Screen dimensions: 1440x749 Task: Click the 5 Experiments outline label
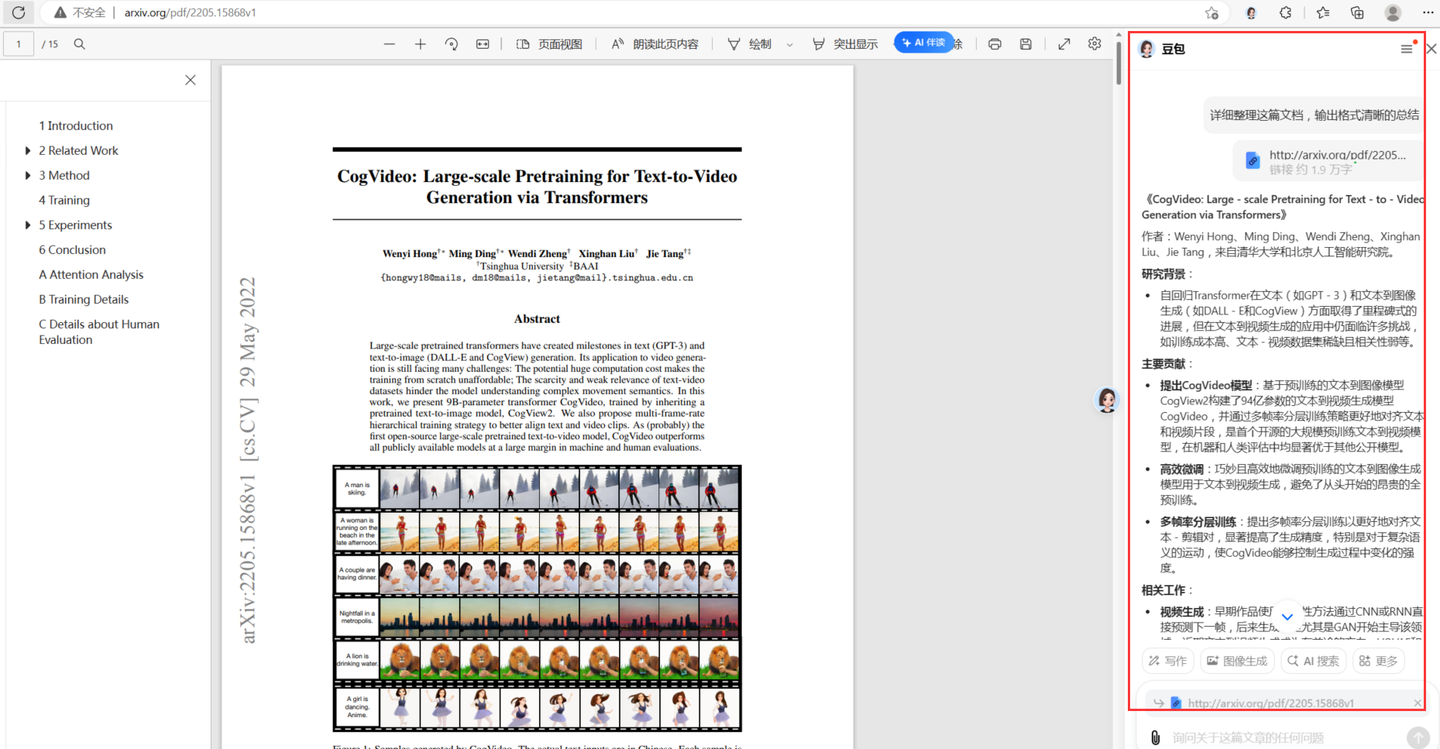pos(75,225)
